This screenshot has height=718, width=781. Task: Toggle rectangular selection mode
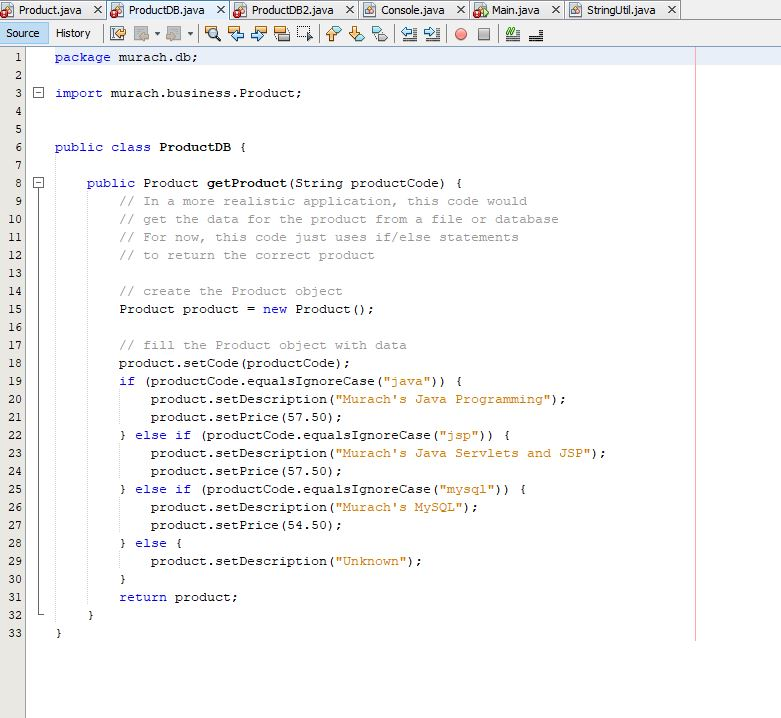[x=304, y=34]
